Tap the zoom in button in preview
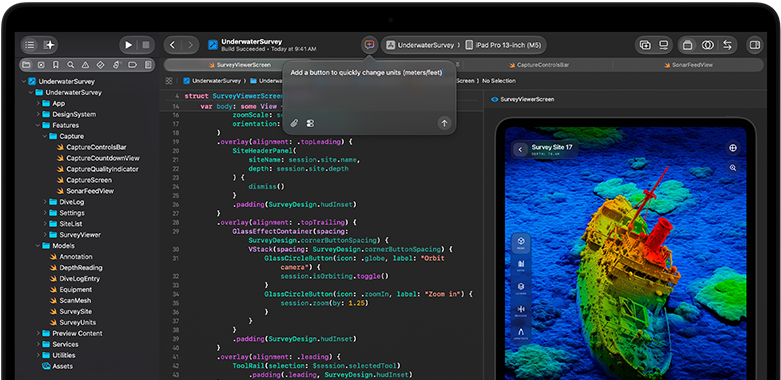Viewport: 781px width, 380px height. tap(733, 168)
